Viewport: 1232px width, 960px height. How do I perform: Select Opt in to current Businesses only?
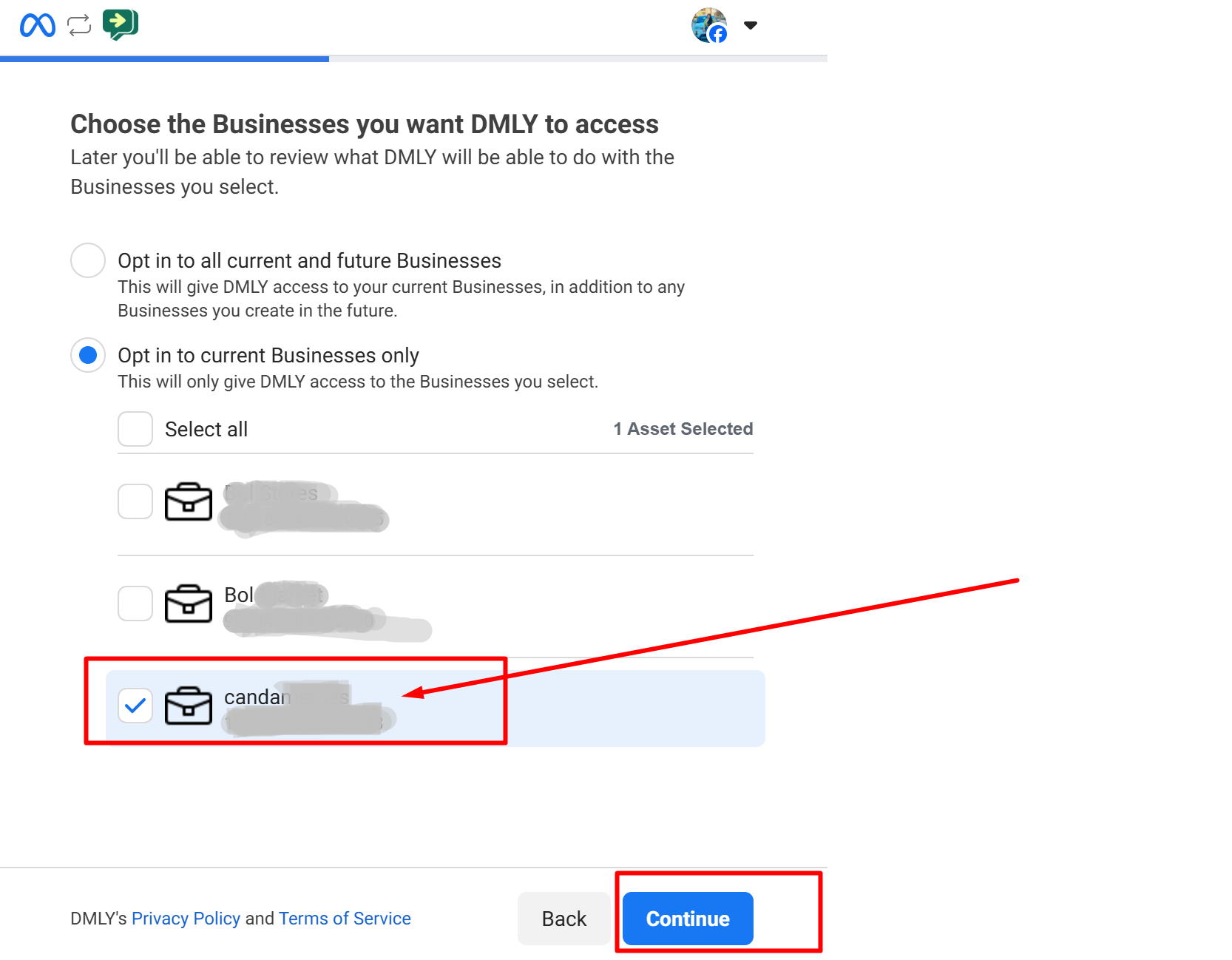tap(88, 355)
